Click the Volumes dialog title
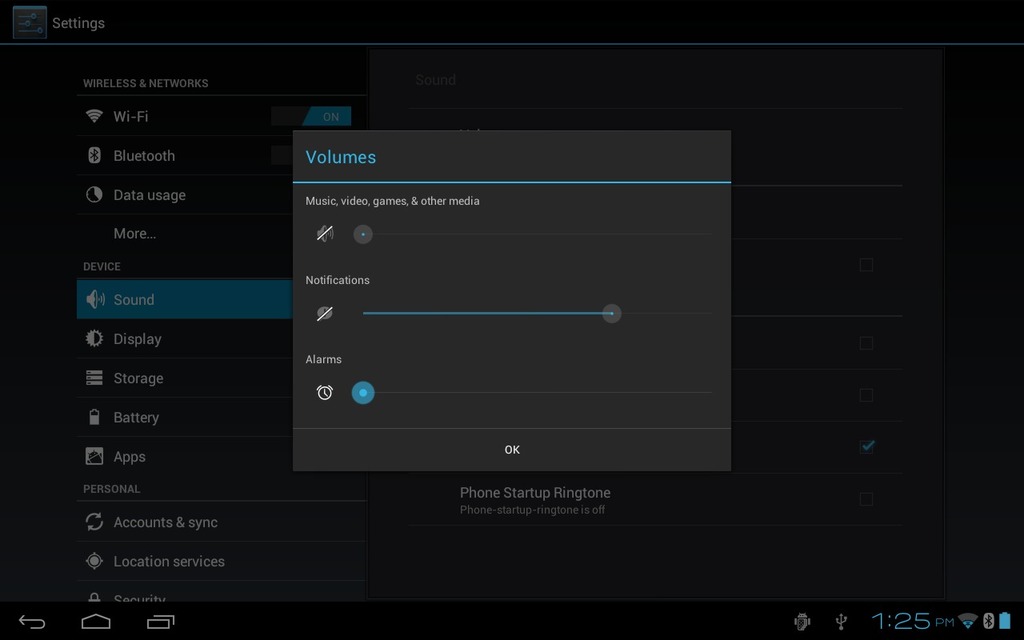This screenshot has height=640, width=1024. point(341,157)
